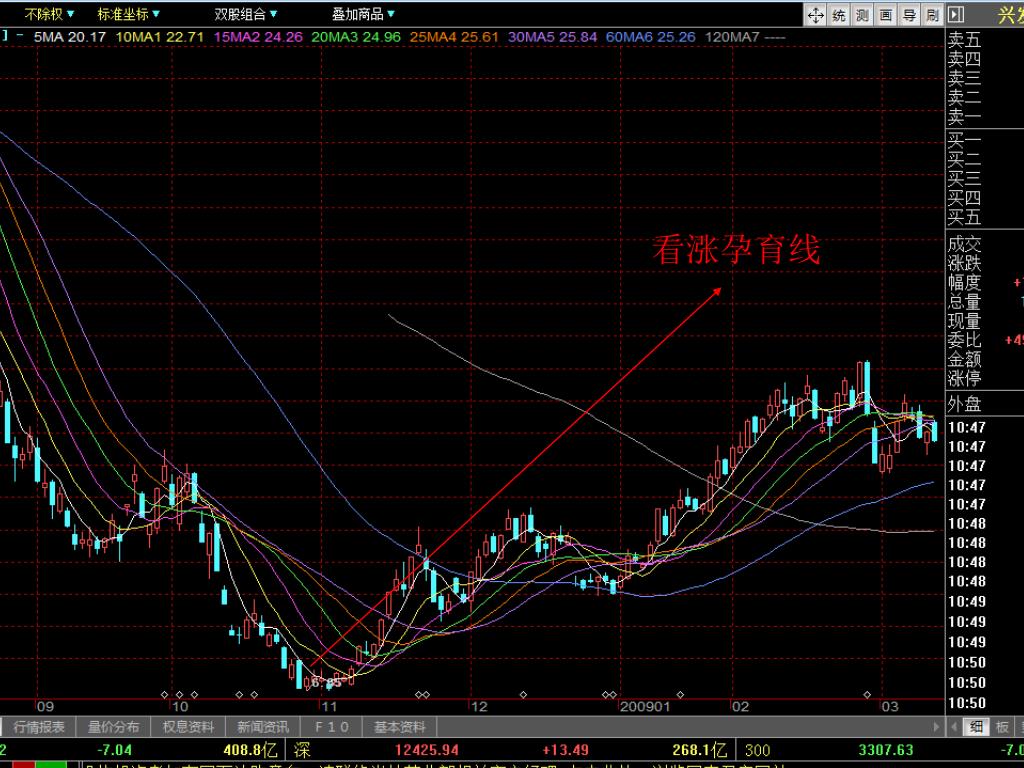Viewport: 1024px width, 768px height.
Task: Click the 03 month marker on time axis
Action: 889,707
